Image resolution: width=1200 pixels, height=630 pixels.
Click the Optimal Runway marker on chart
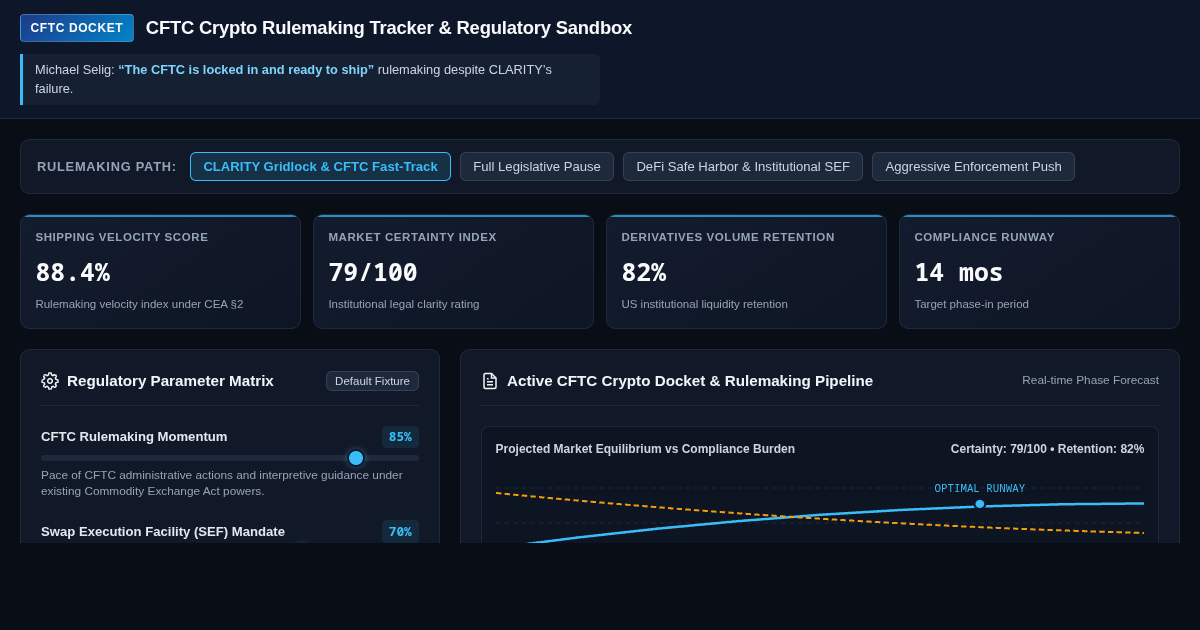[x=980, y=504]
